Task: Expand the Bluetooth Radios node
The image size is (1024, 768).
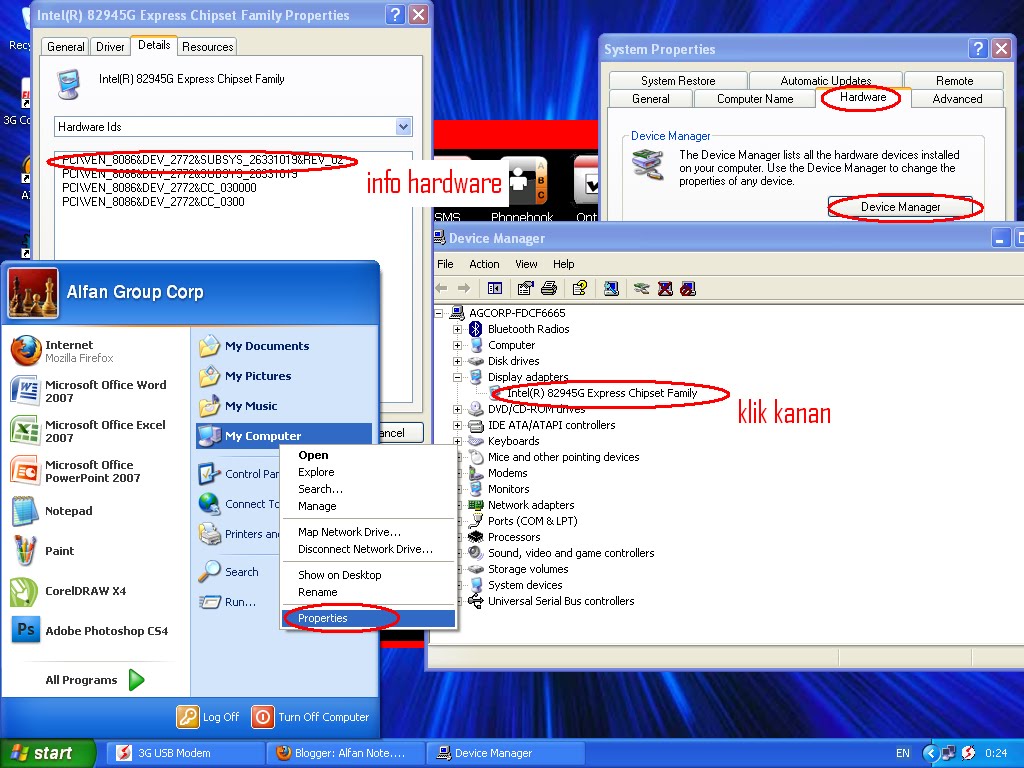Action: point(457,329)
